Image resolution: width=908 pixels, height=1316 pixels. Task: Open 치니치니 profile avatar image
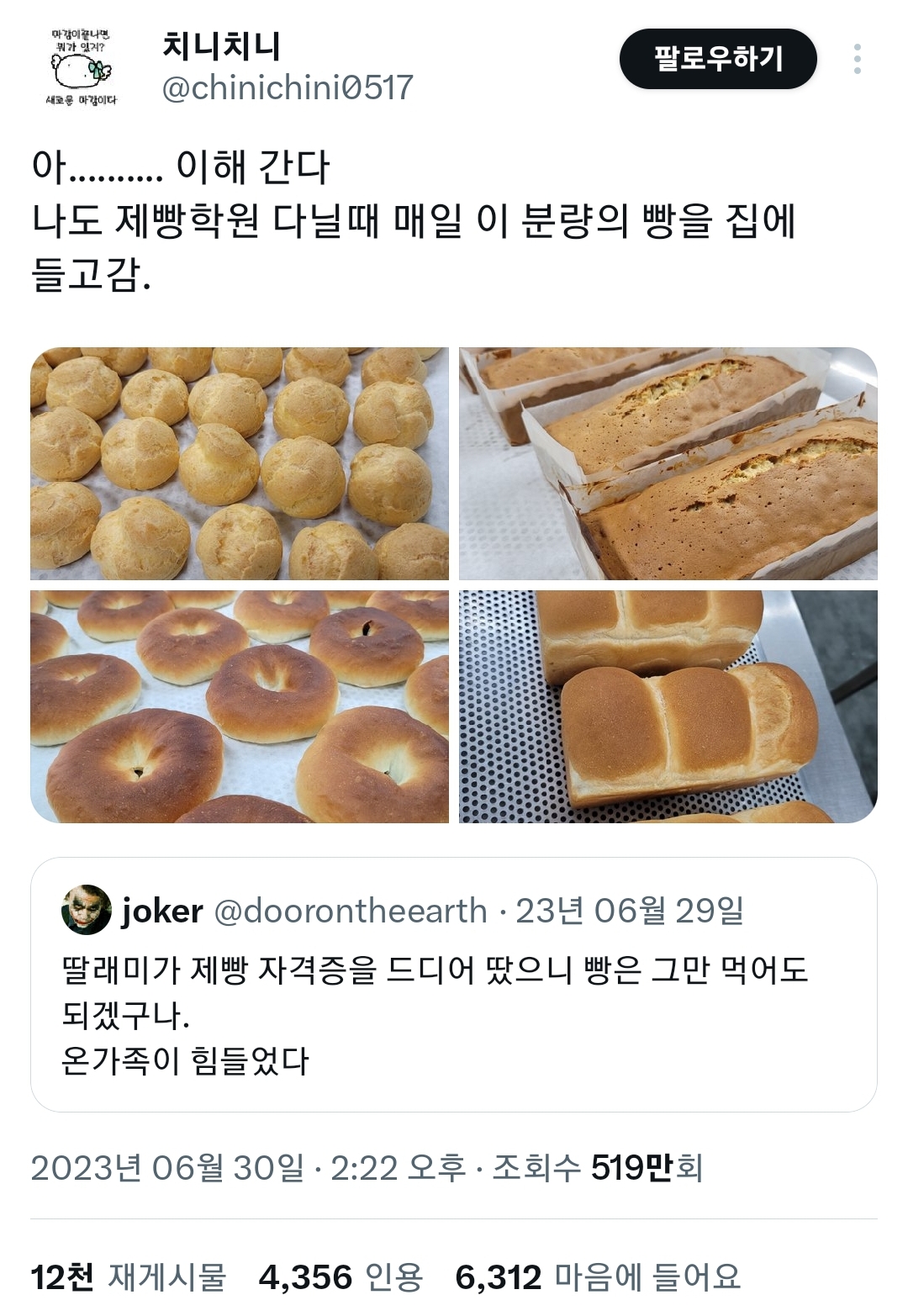82,67
